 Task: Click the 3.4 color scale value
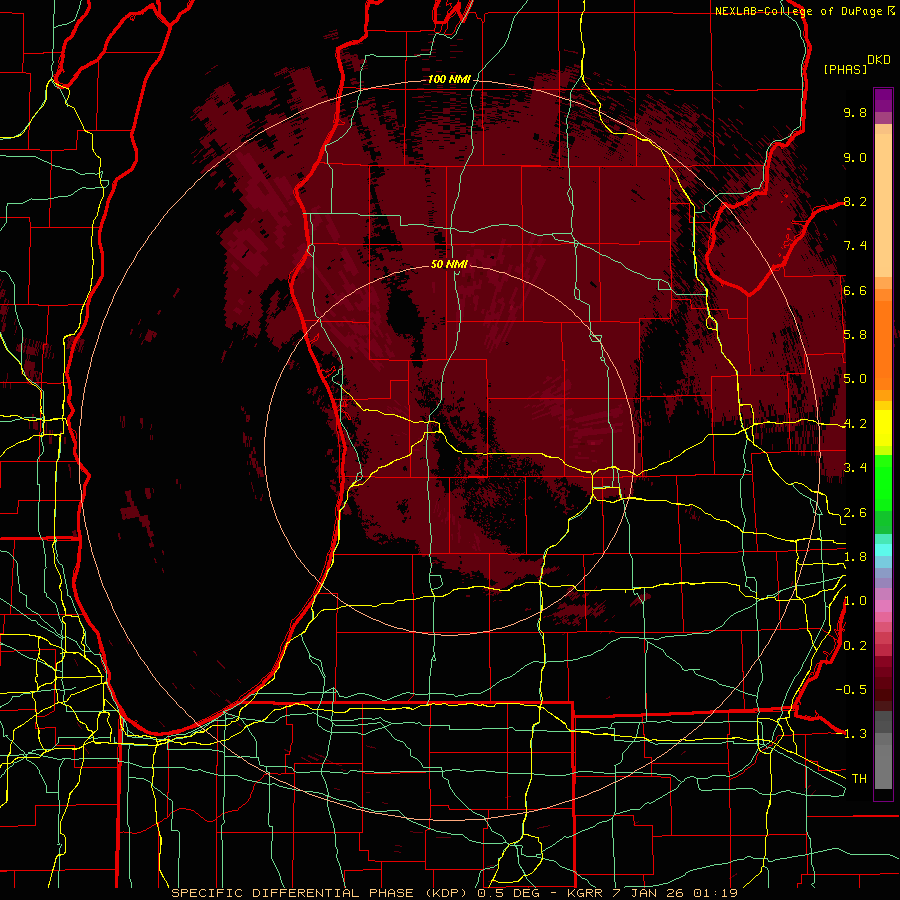[x=855, y=468]
